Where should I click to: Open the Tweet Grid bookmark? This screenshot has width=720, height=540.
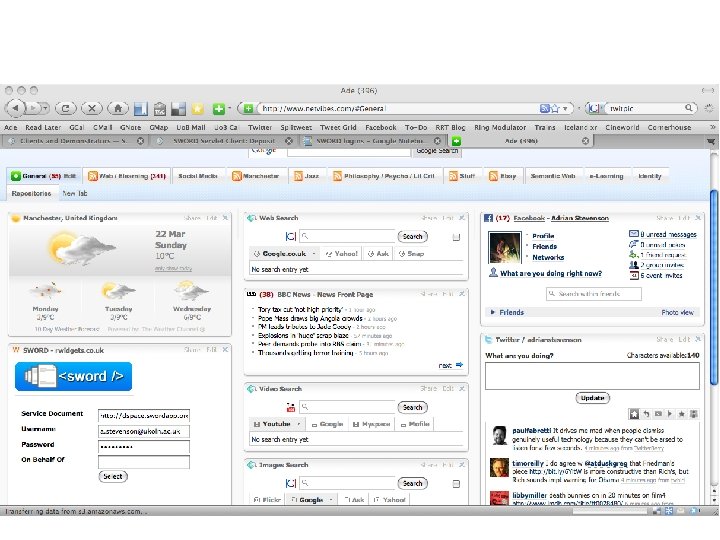point(338,127)
